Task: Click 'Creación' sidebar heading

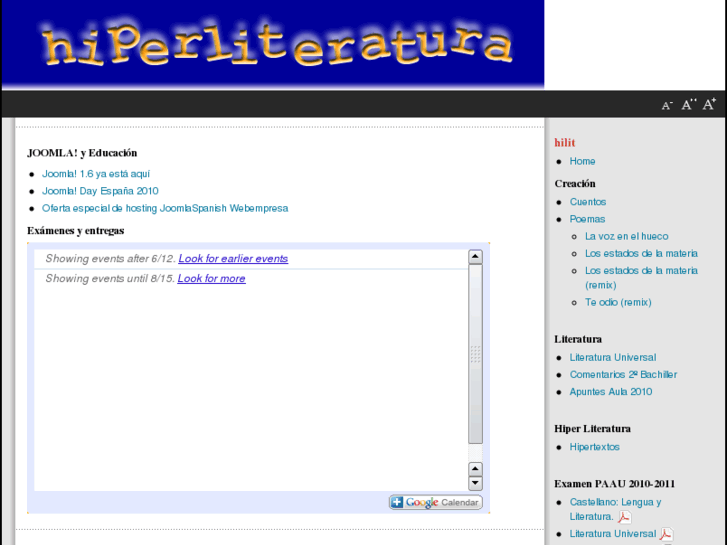Action: click(575, 184)
